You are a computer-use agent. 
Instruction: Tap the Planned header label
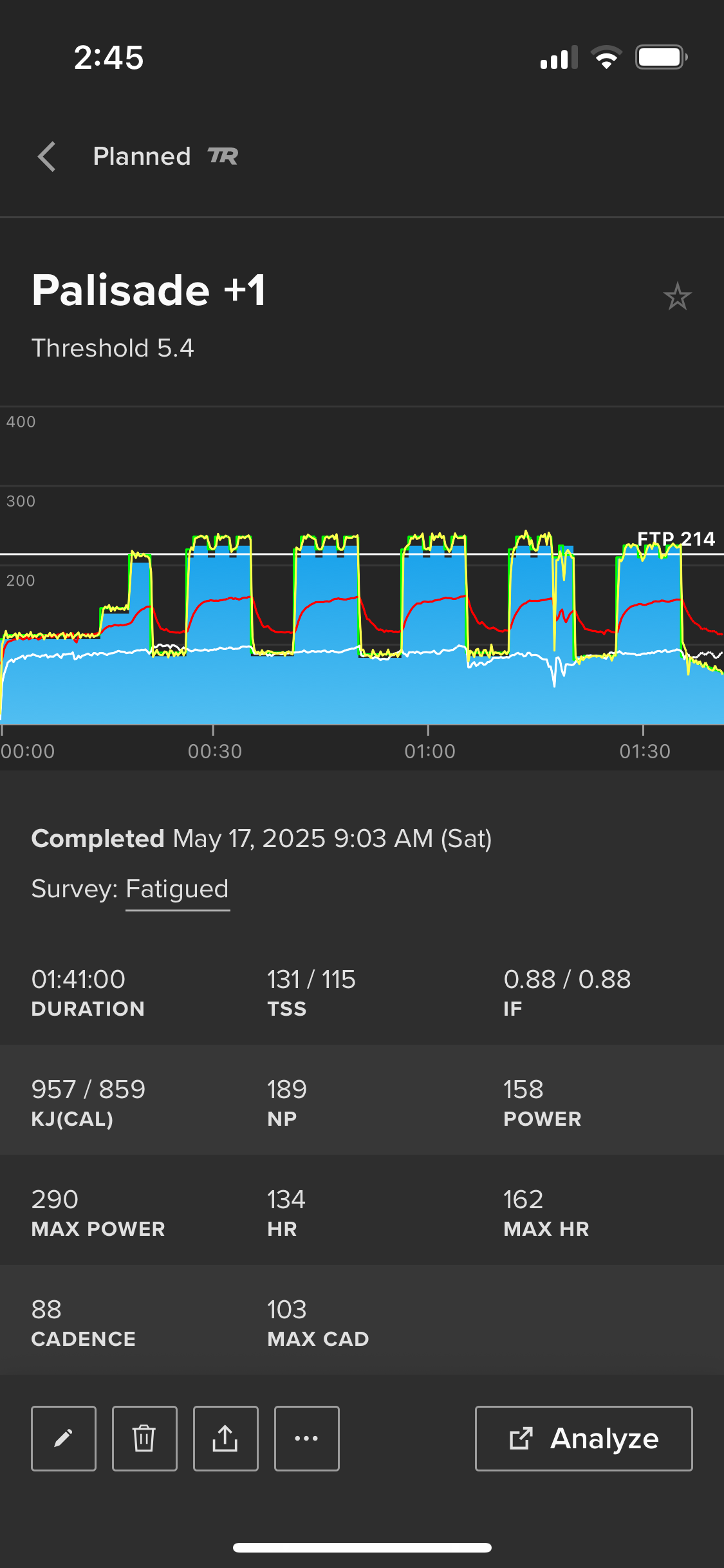tap(142, 156)
